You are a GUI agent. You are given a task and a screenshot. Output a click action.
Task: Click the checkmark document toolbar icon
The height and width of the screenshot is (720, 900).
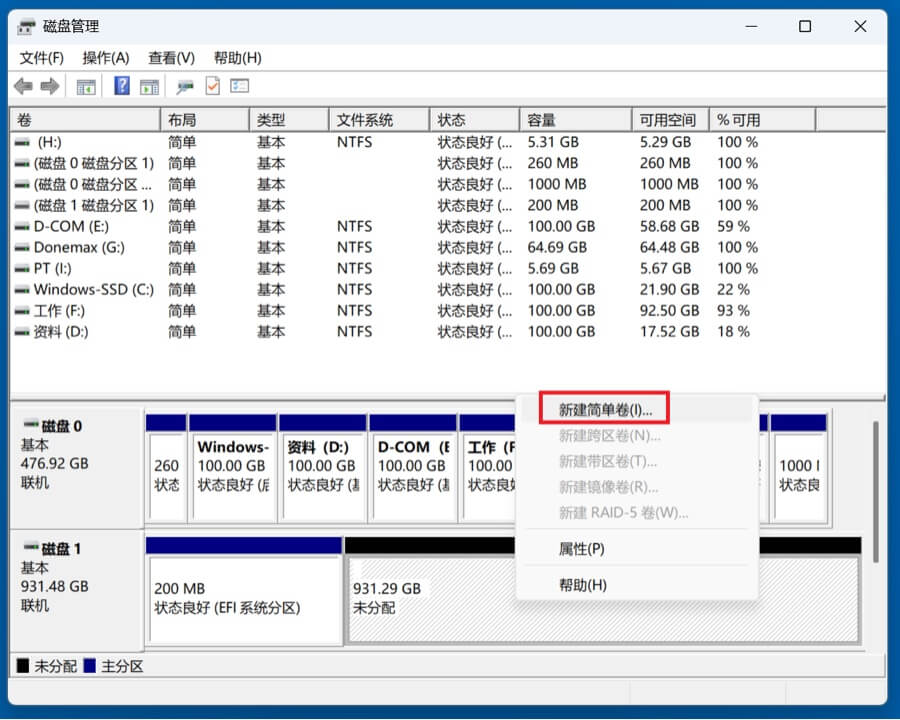coord(212,86)
